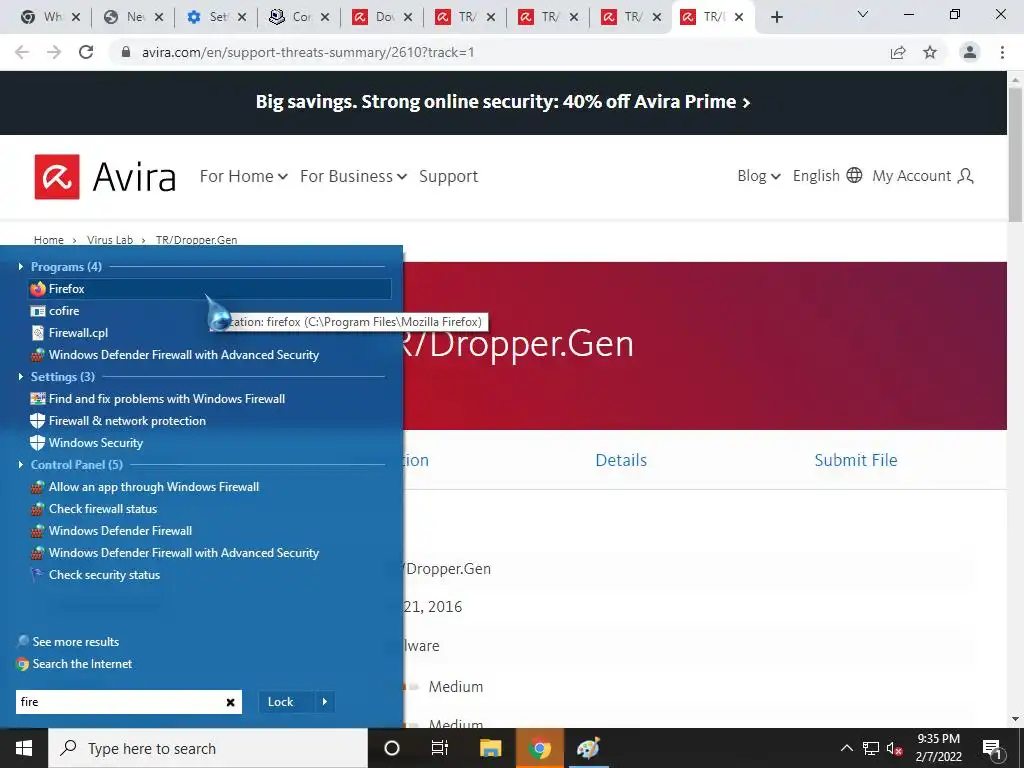Open the Paint taskbar icon
Viewport: 1024px width, 768px height.
[588, 748]
